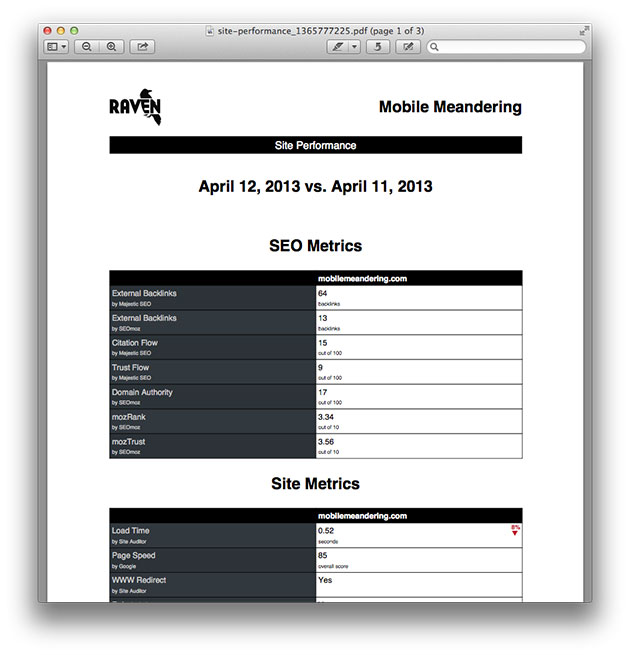Show the edit toolbar
The width and height of the screenshot is (630, 655).
408,47
